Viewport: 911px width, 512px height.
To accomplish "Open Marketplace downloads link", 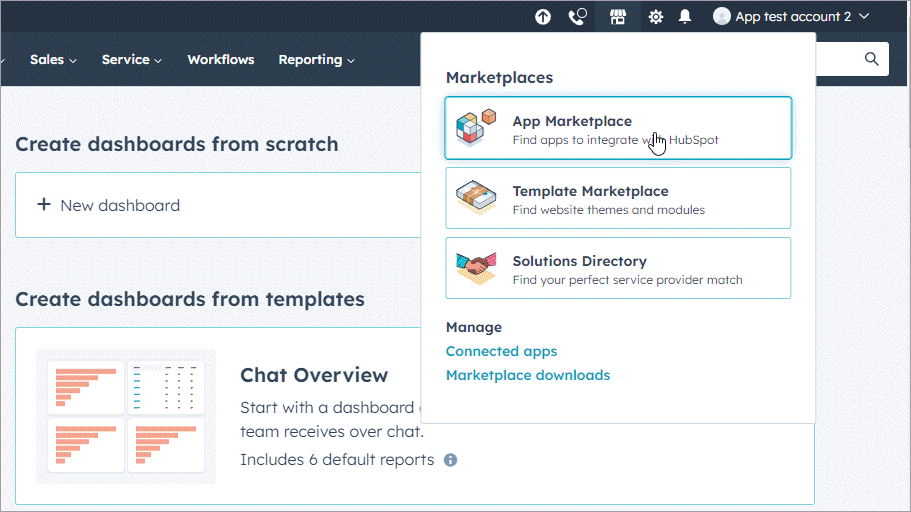I will [x=528, y=375].
